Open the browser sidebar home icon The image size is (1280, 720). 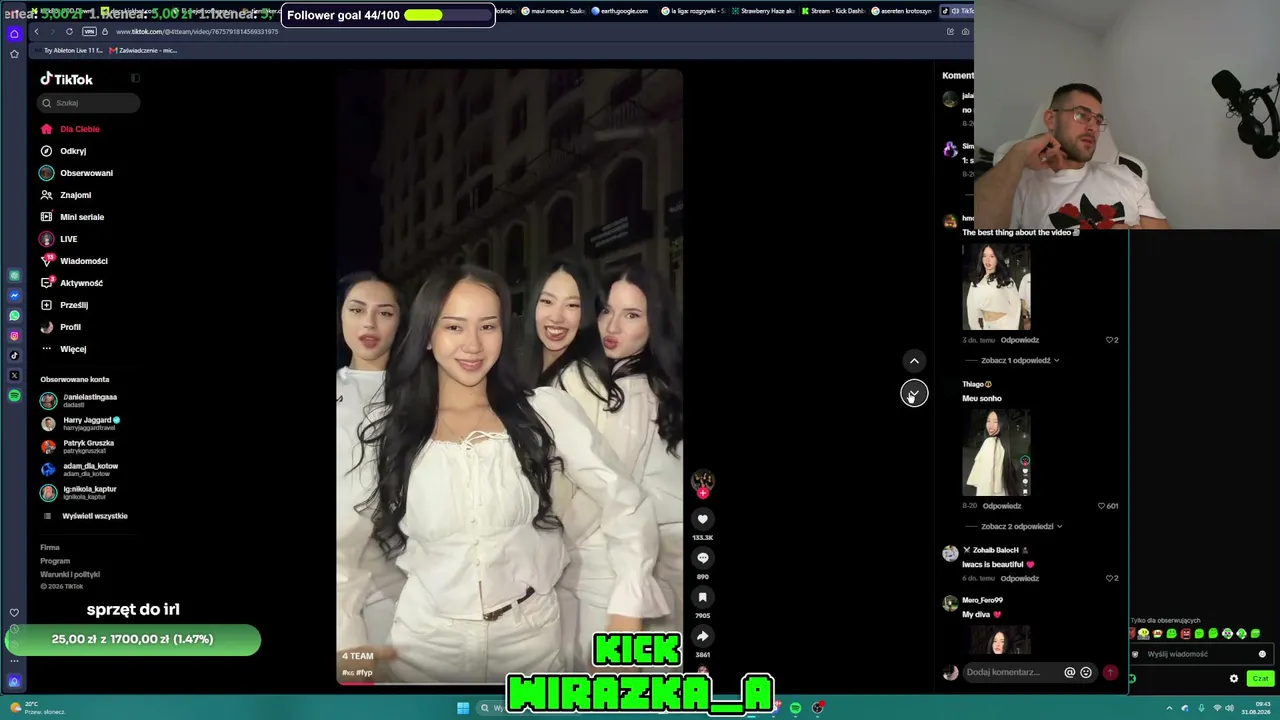(x=14, y=33)
